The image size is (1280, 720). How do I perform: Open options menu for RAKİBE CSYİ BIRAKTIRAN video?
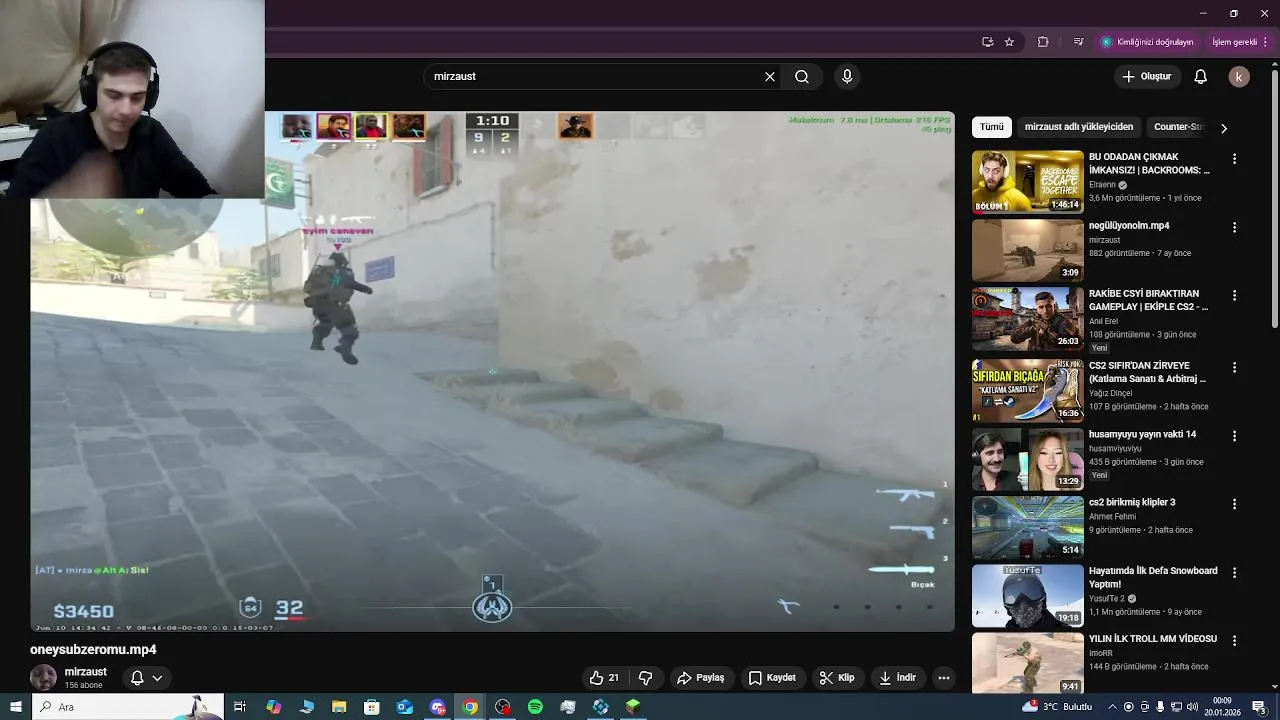point(1234,296)
